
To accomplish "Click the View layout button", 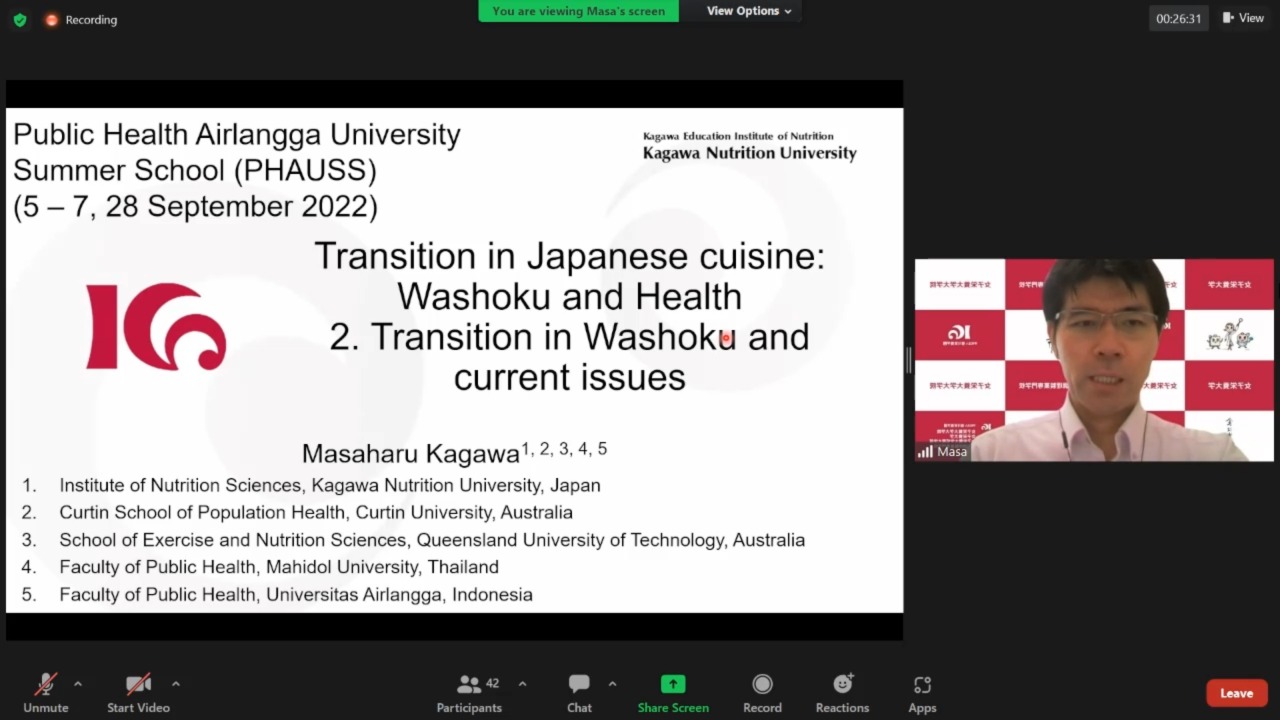I will tap(1244, 18).
